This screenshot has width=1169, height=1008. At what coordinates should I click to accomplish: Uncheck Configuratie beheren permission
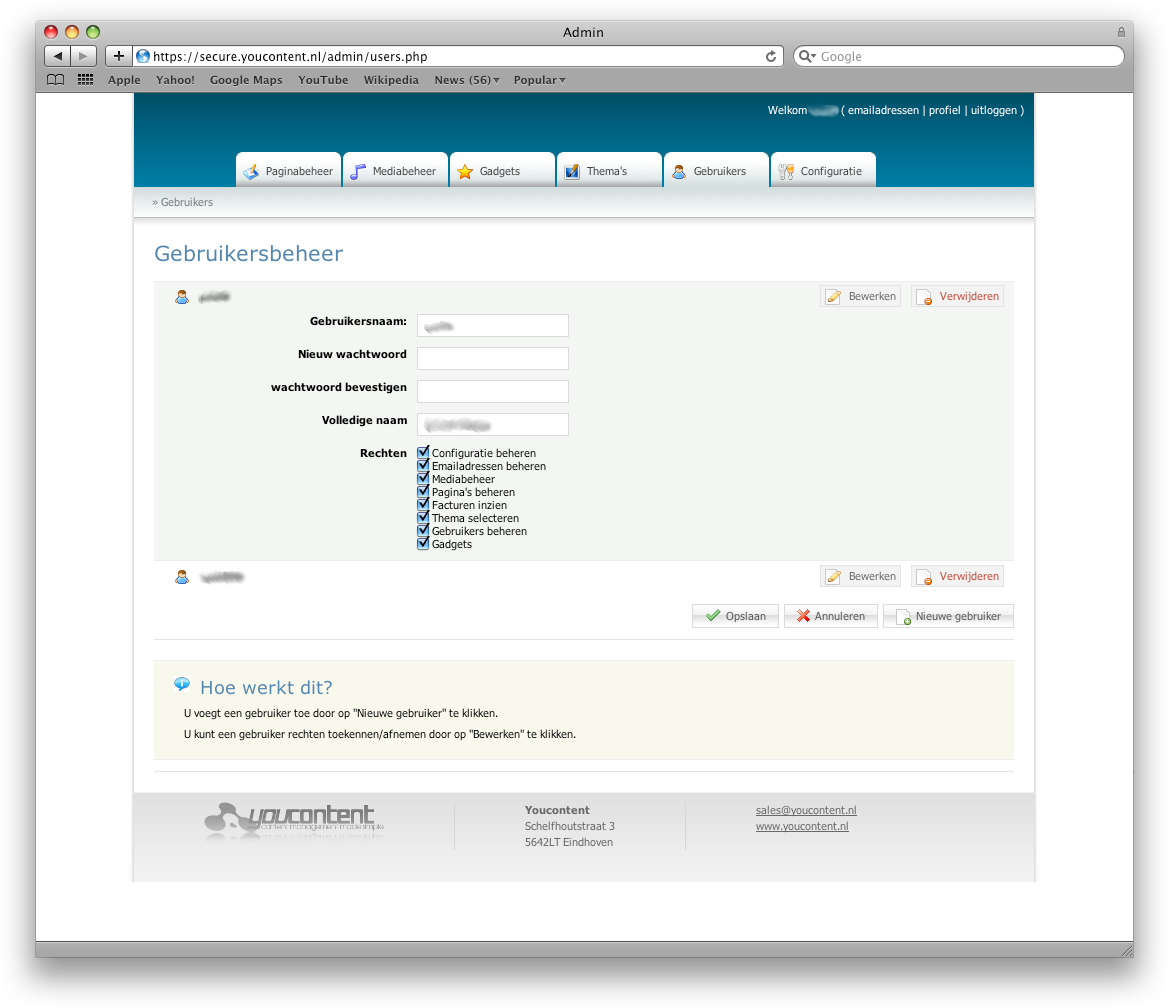423,453
